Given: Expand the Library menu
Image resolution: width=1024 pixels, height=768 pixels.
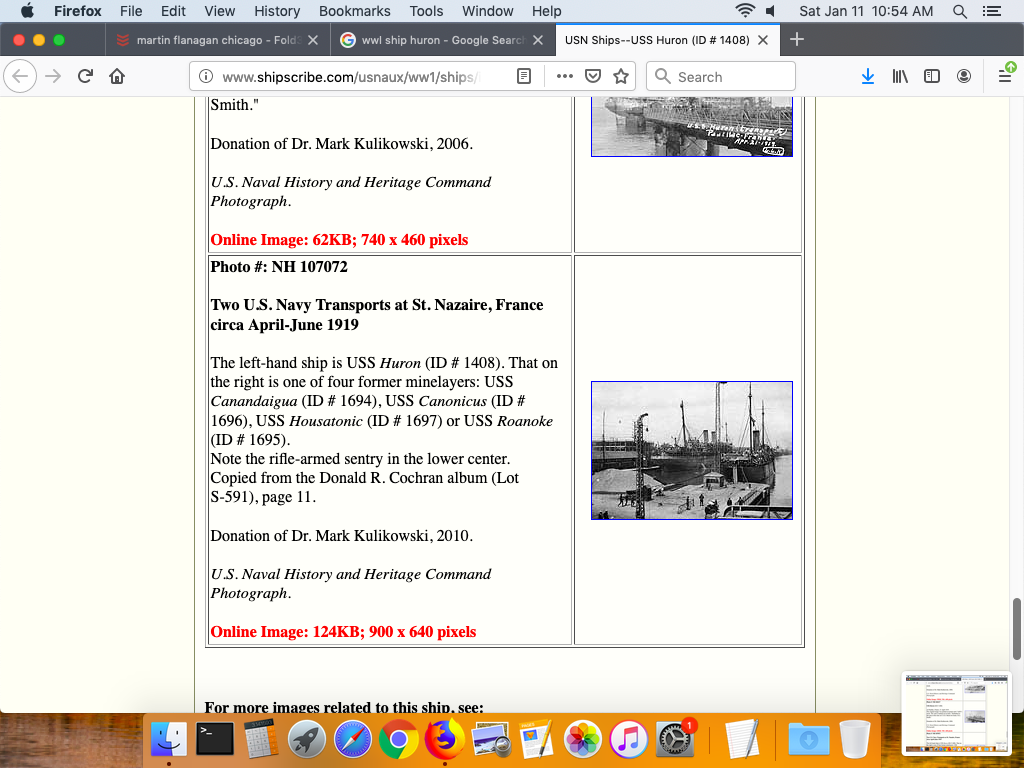Looking at the screenshot, I should coord(900,77).
